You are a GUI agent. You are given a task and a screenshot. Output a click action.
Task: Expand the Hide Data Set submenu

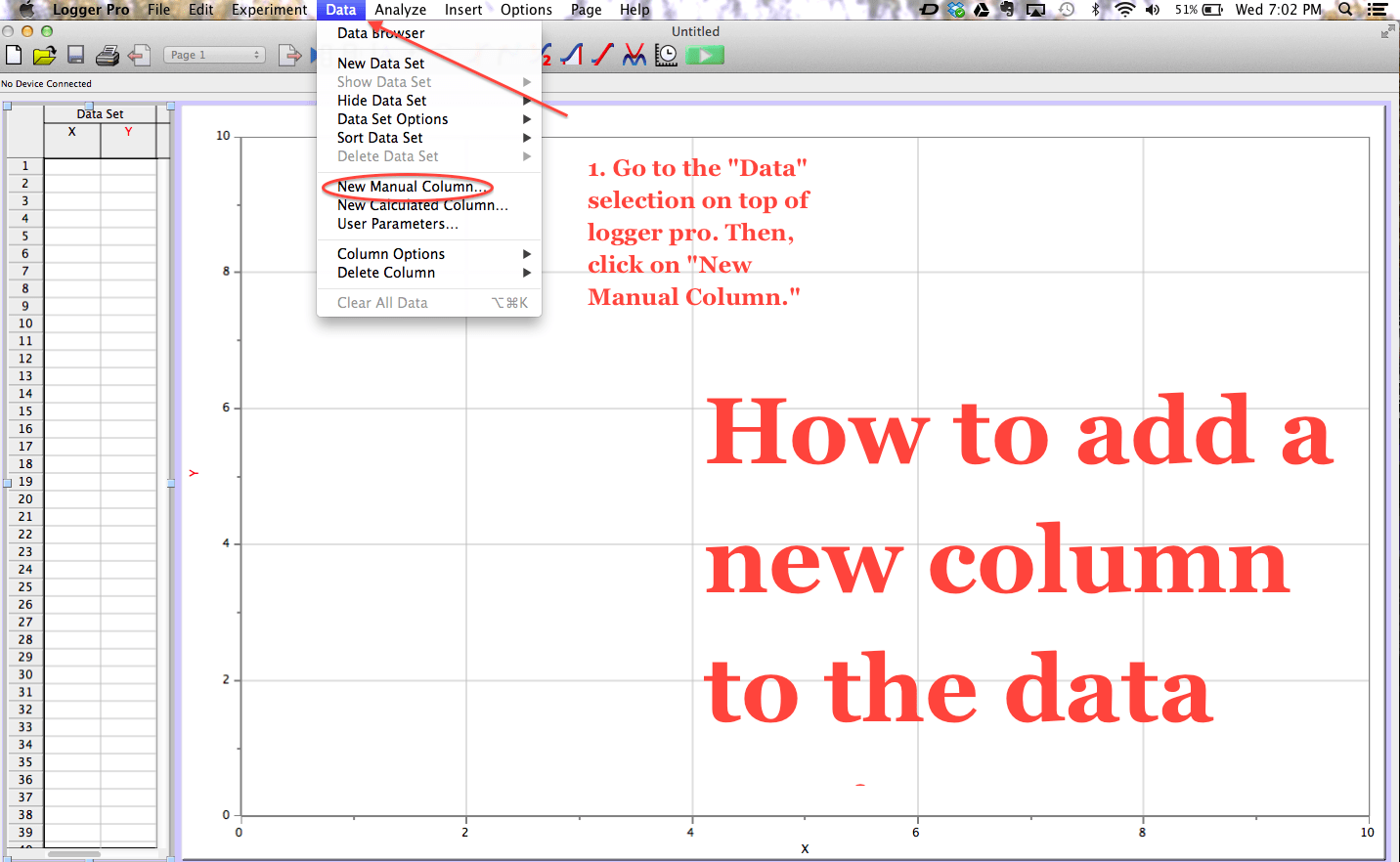tap(429, 101)
